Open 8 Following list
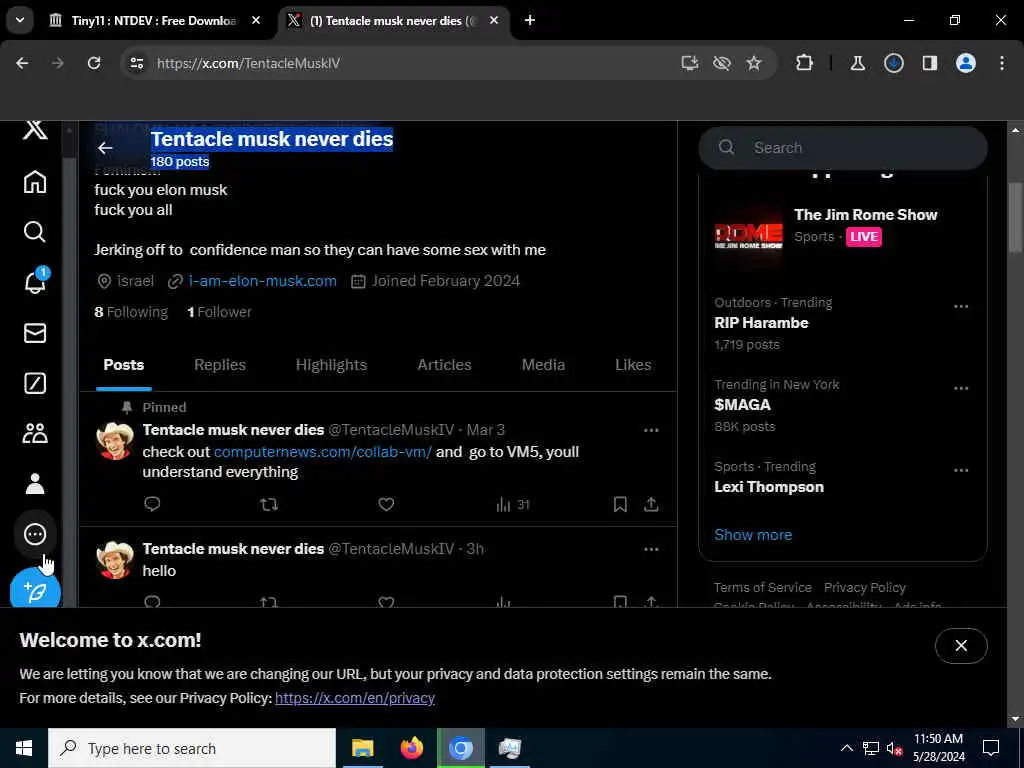Viewport: 1024px width, 768px height. pyautogui.click(x=131, y=312)
